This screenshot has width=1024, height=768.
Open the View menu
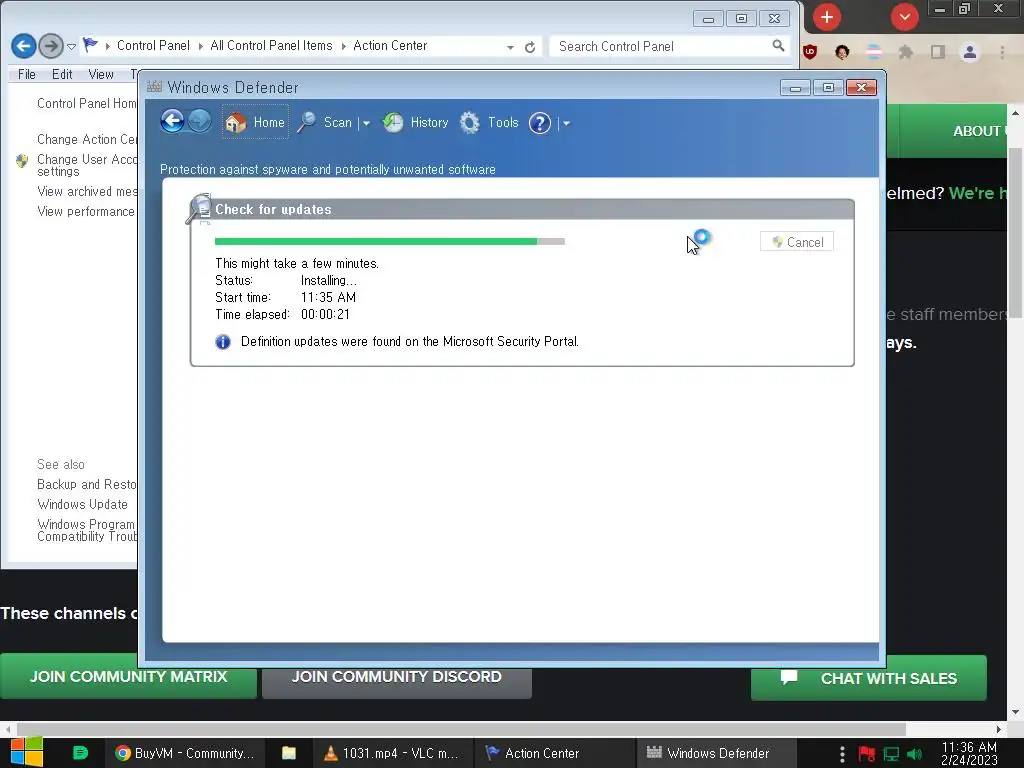pyautogui.click(x=101, y=74)
